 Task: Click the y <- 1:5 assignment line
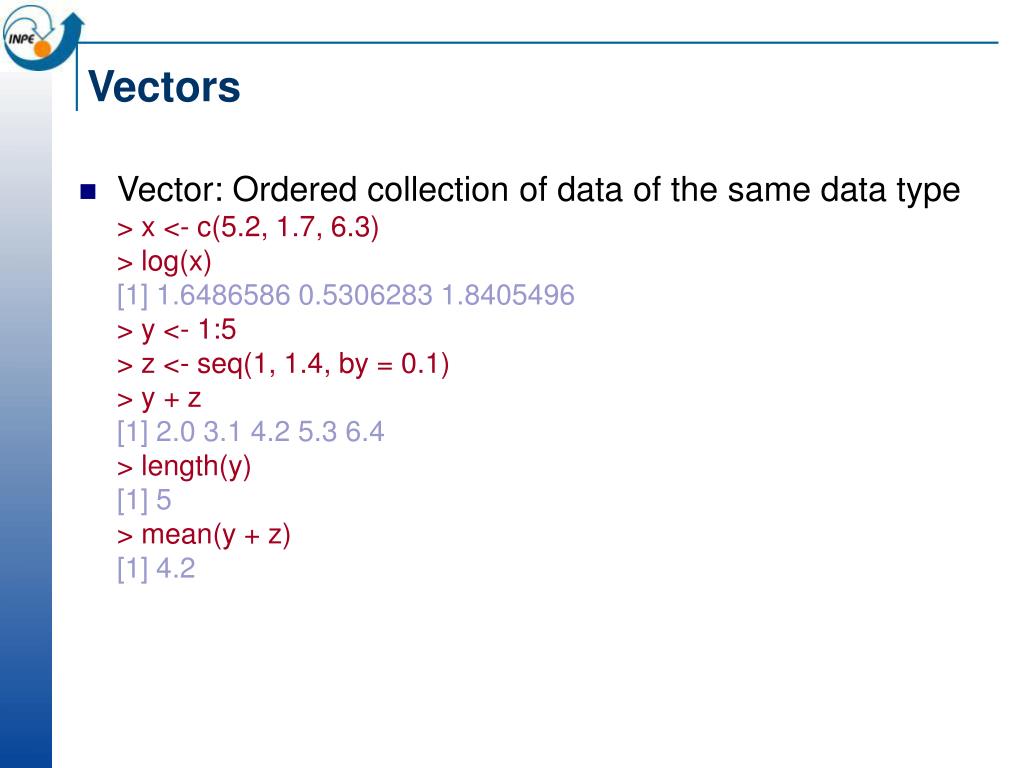(176, 330)
